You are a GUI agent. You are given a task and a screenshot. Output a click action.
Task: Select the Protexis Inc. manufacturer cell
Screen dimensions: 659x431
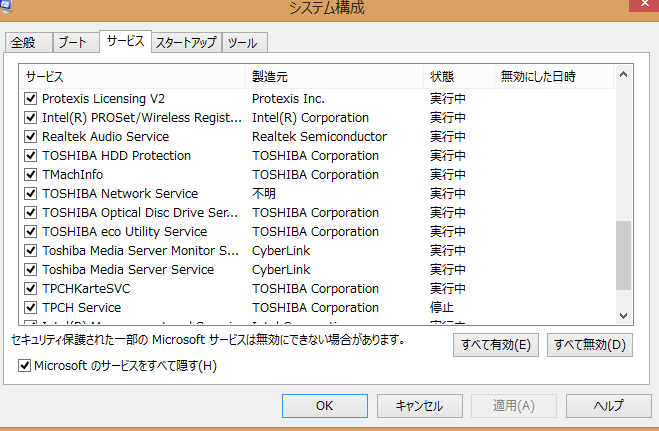288,99
